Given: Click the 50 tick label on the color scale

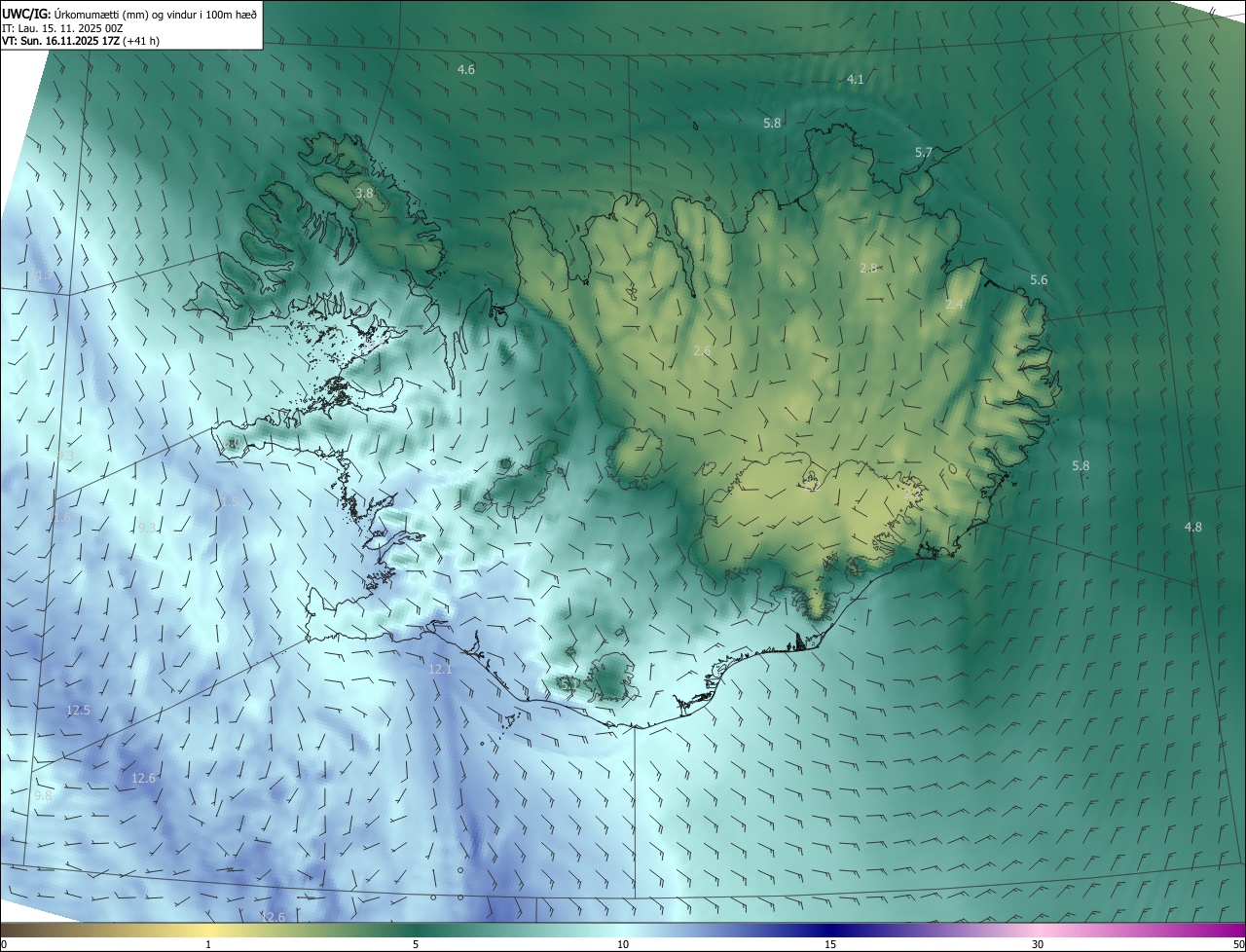Looking at the screenshot, I should [x=1238, y=944].
